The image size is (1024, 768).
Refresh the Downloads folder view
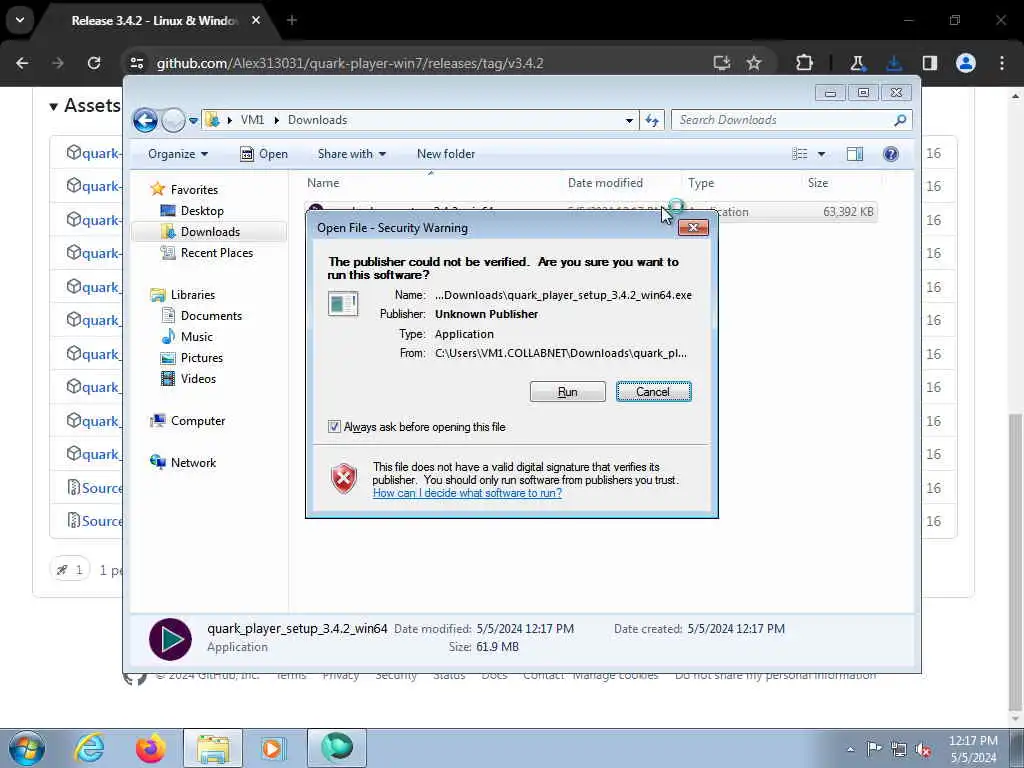click(652, 120)
